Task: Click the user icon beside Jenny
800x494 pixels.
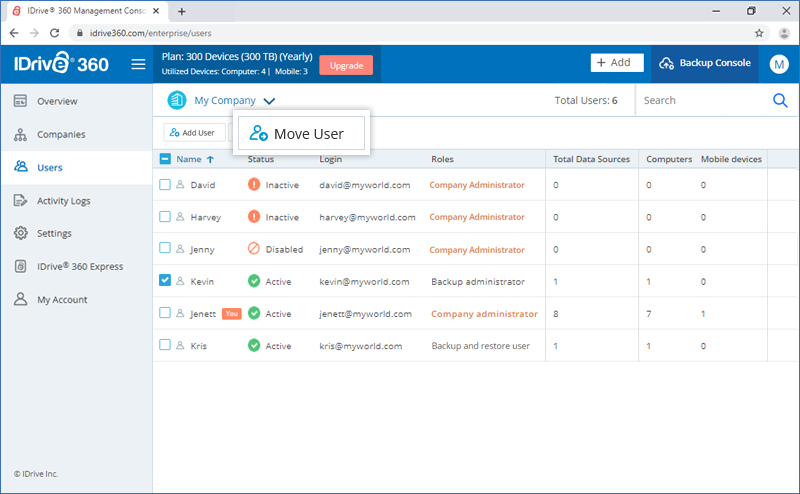Action: click(180, 249)
